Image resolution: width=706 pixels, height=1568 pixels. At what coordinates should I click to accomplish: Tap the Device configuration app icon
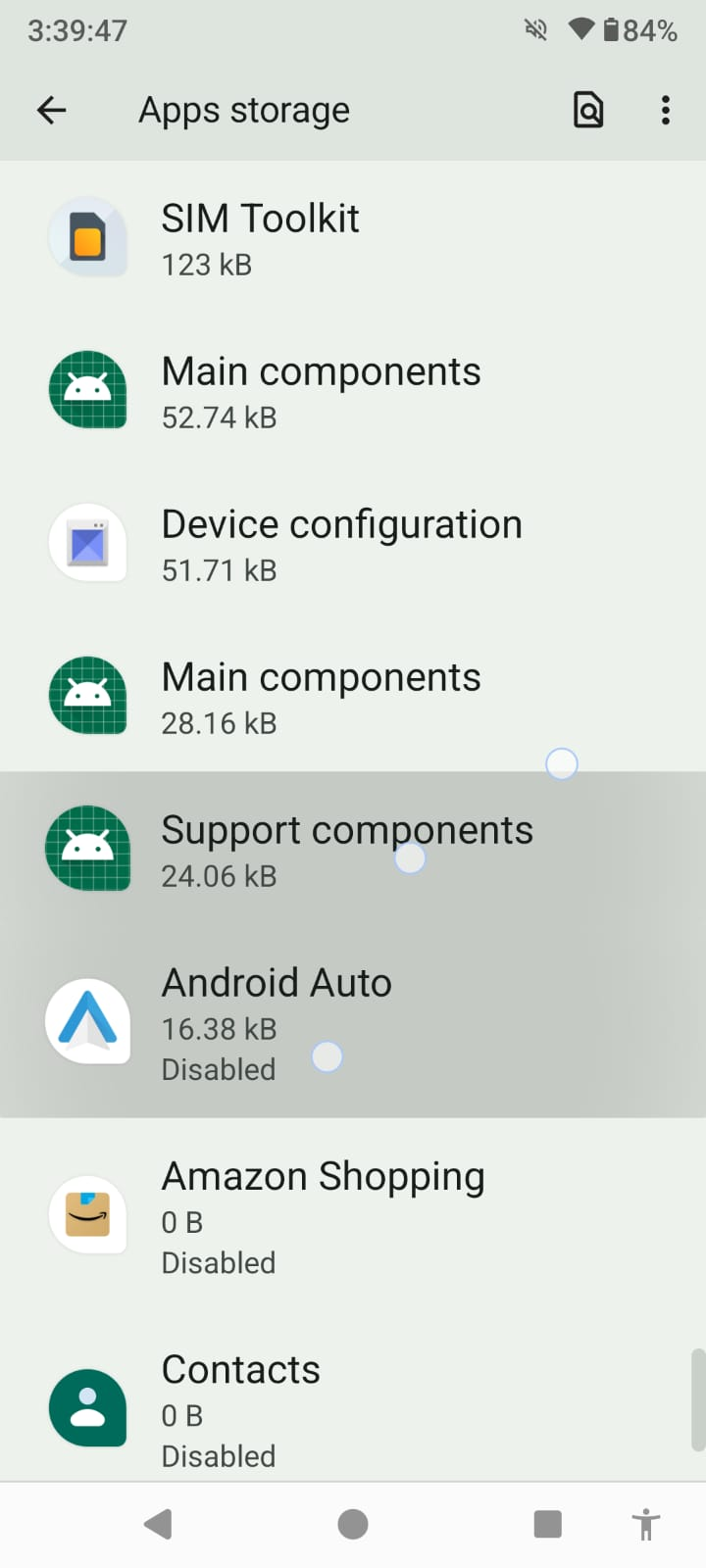tap(87, 543)
